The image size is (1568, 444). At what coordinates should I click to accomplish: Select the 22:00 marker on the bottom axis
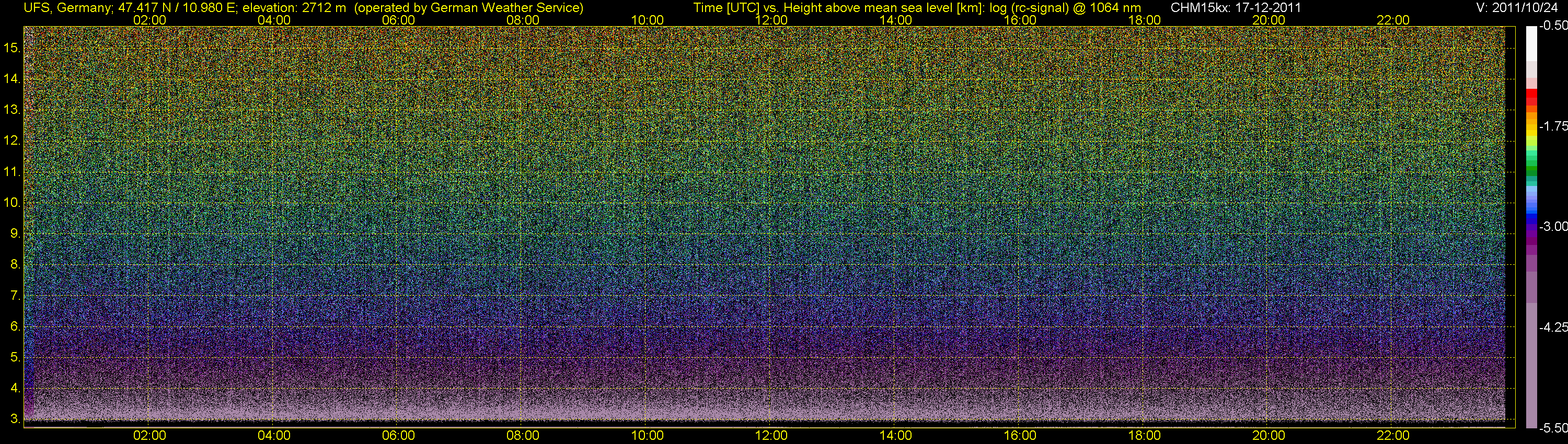tap(1393, 436)
